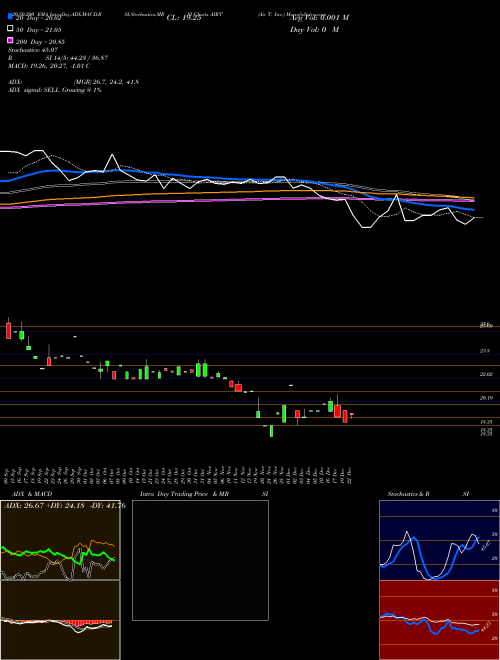Click the 20.19 price axis label

click(486, 398)
